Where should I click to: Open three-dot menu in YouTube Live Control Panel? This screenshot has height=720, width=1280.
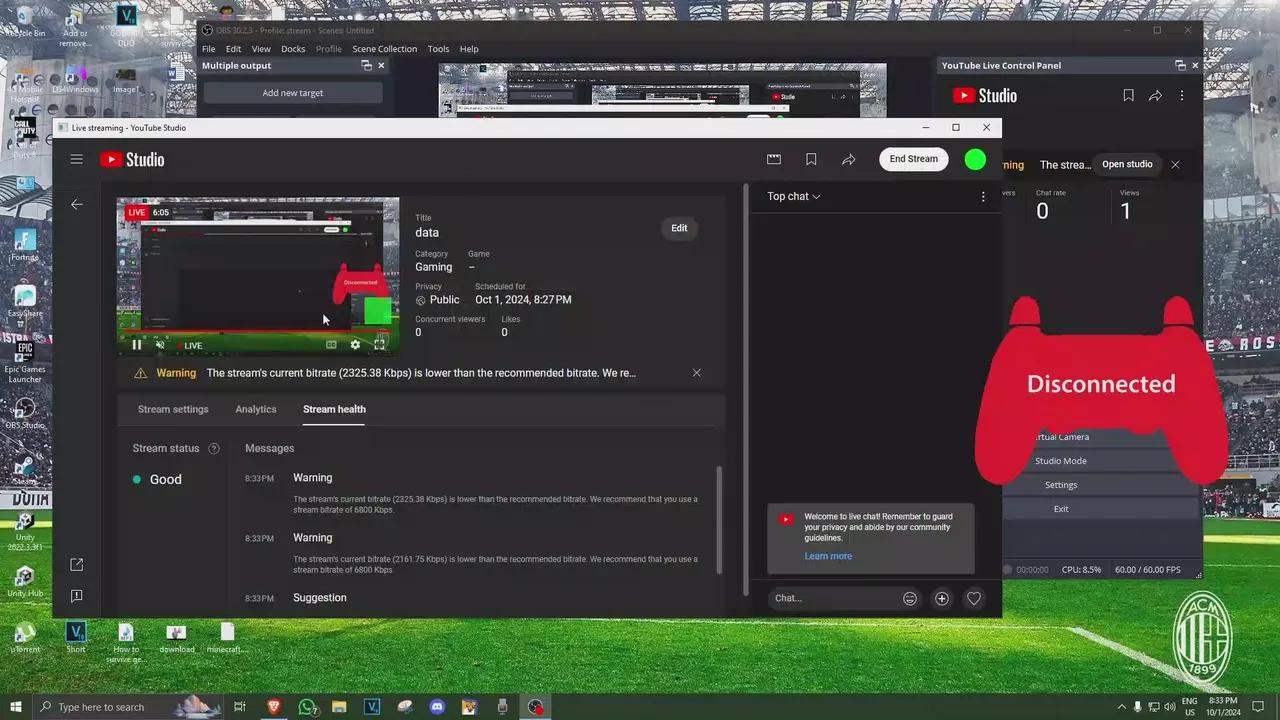[1182, 96]
